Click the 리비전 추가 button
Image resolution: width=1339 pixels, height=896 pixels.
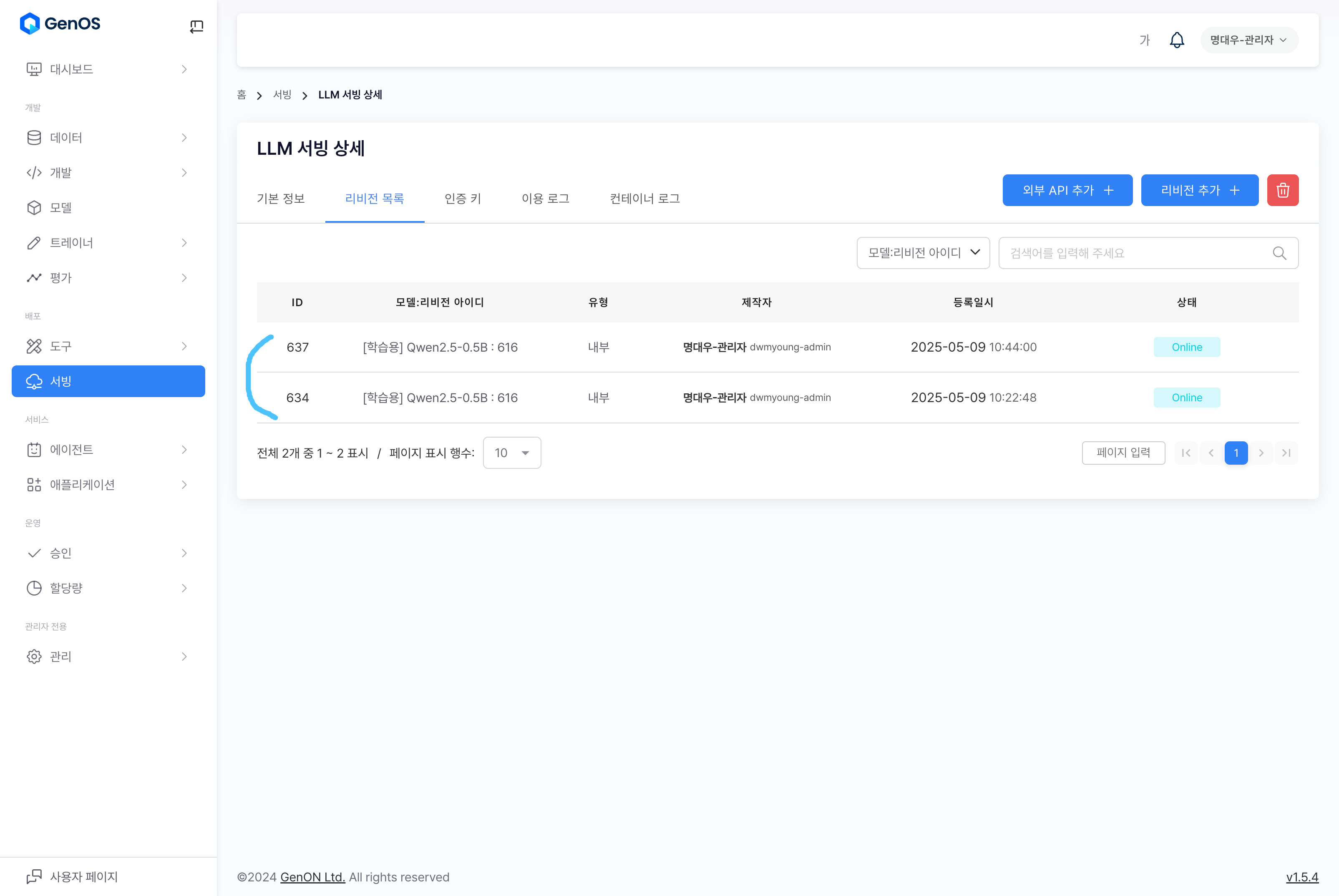[x=1199, y=190]
